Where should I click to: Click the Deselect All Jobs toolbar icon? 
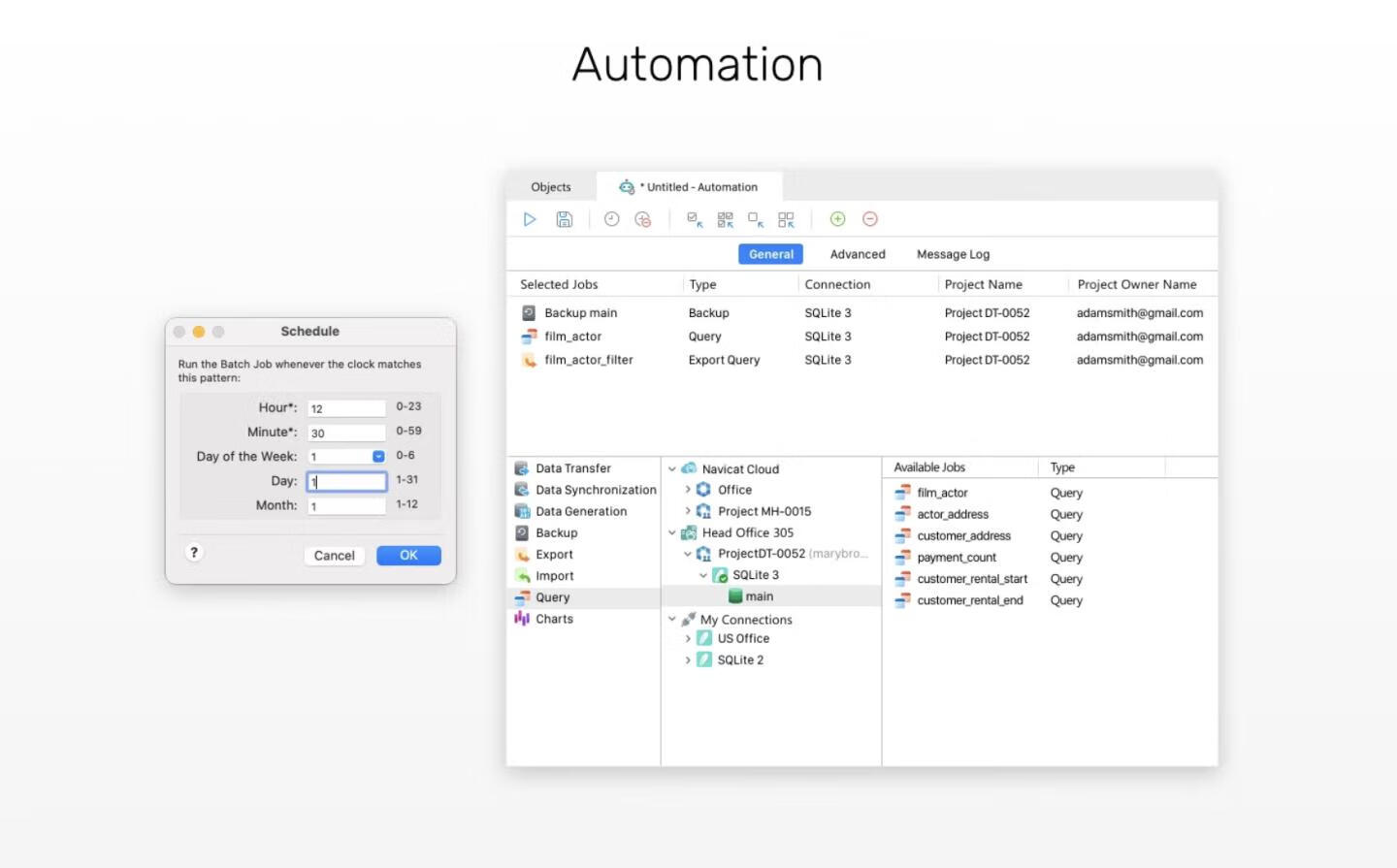[x=786, y=219]
